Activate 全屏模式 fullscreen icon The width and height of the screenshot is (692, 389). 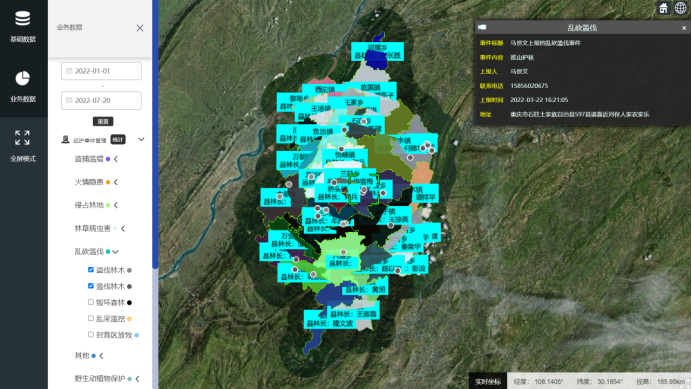pos(22,138)
